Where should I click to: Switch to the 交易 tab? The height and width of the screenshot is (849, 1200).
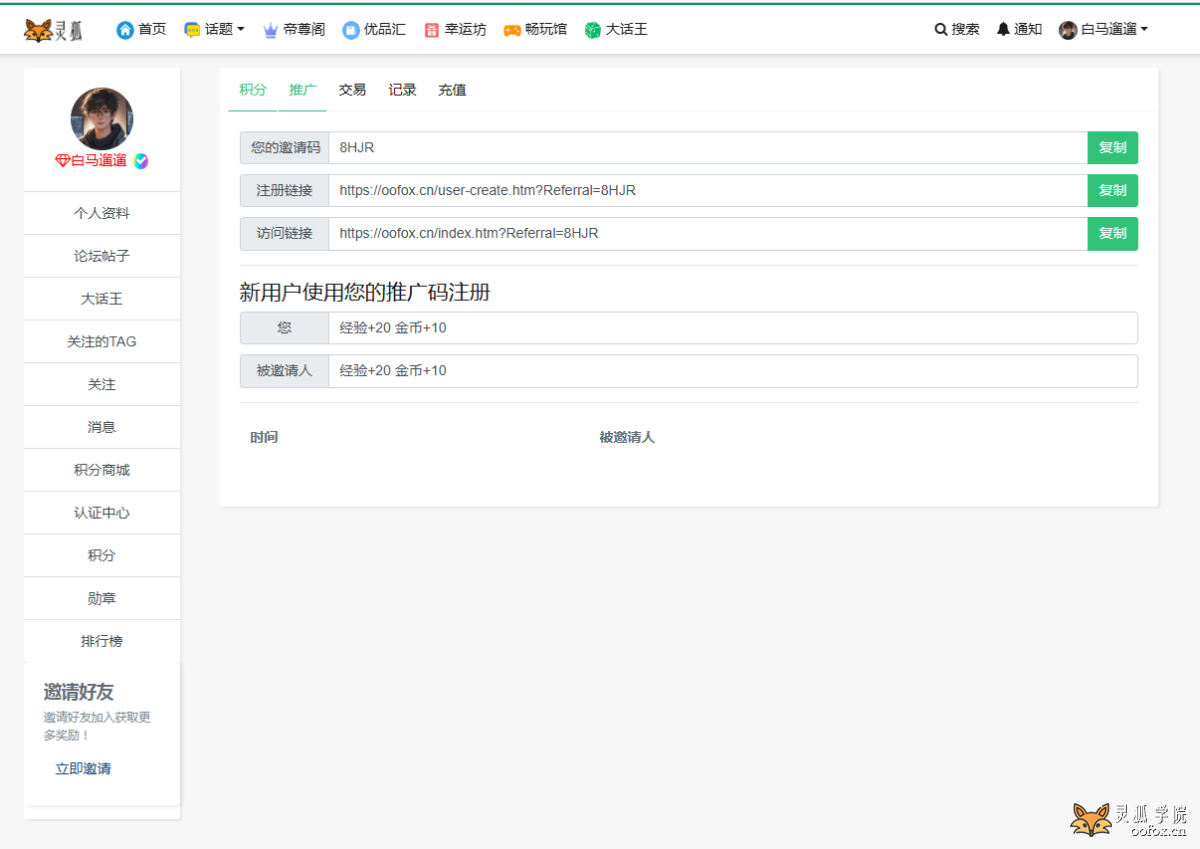tap(352, 90)
